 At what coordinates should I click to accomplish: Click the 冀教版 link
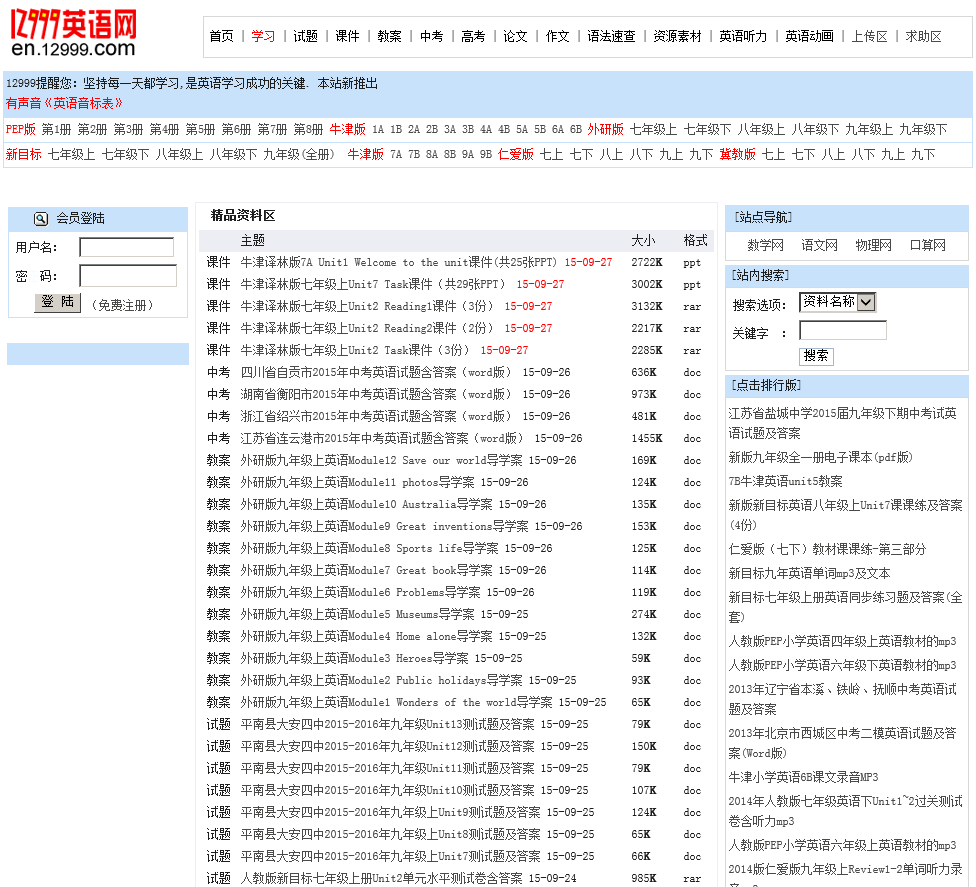click(x=737, y=154)
